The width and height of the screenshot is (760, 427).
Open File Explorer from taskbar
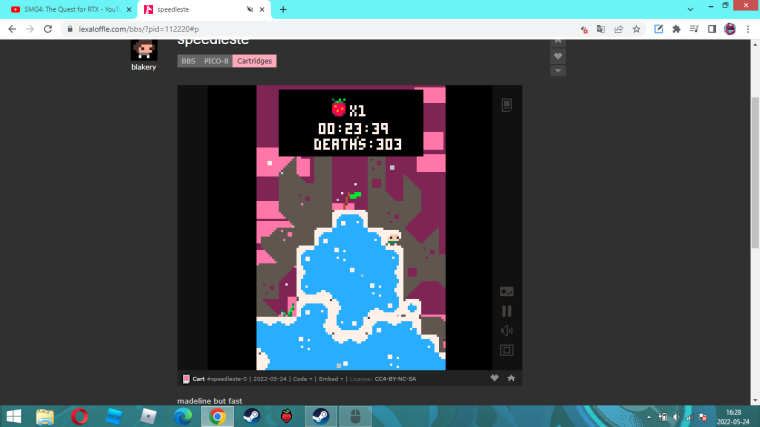(45, 416)
